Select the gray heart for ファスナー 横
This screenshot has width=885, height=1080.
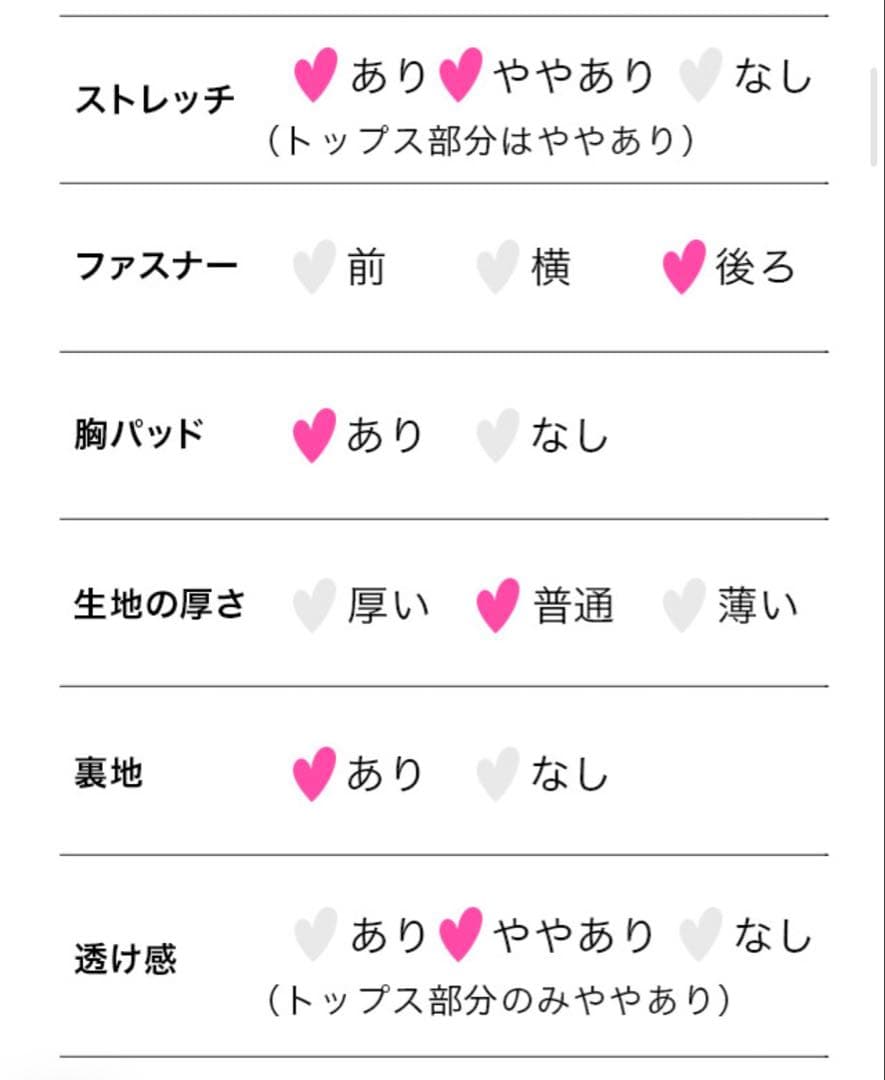coord(497,267)
